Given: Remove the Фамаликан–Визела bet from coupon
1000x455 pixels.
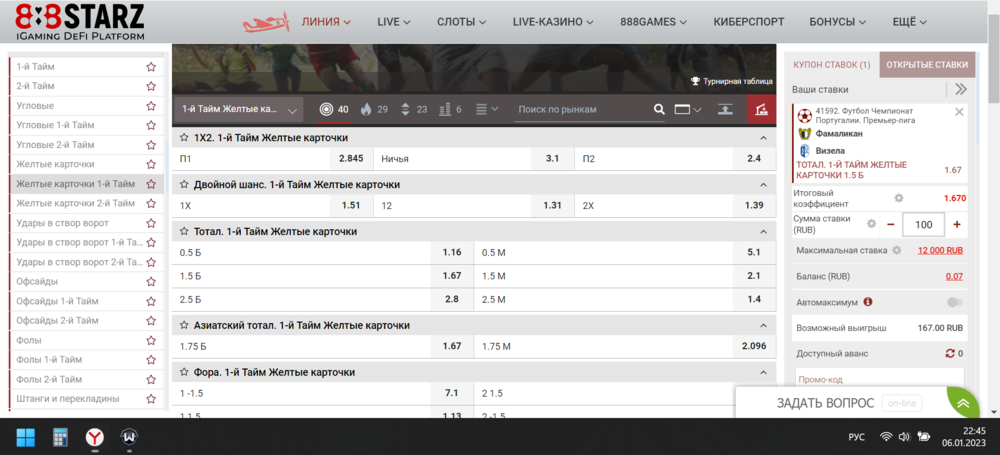Looking at the screenshot, I should pyautogui.click(x=959, y=112).
